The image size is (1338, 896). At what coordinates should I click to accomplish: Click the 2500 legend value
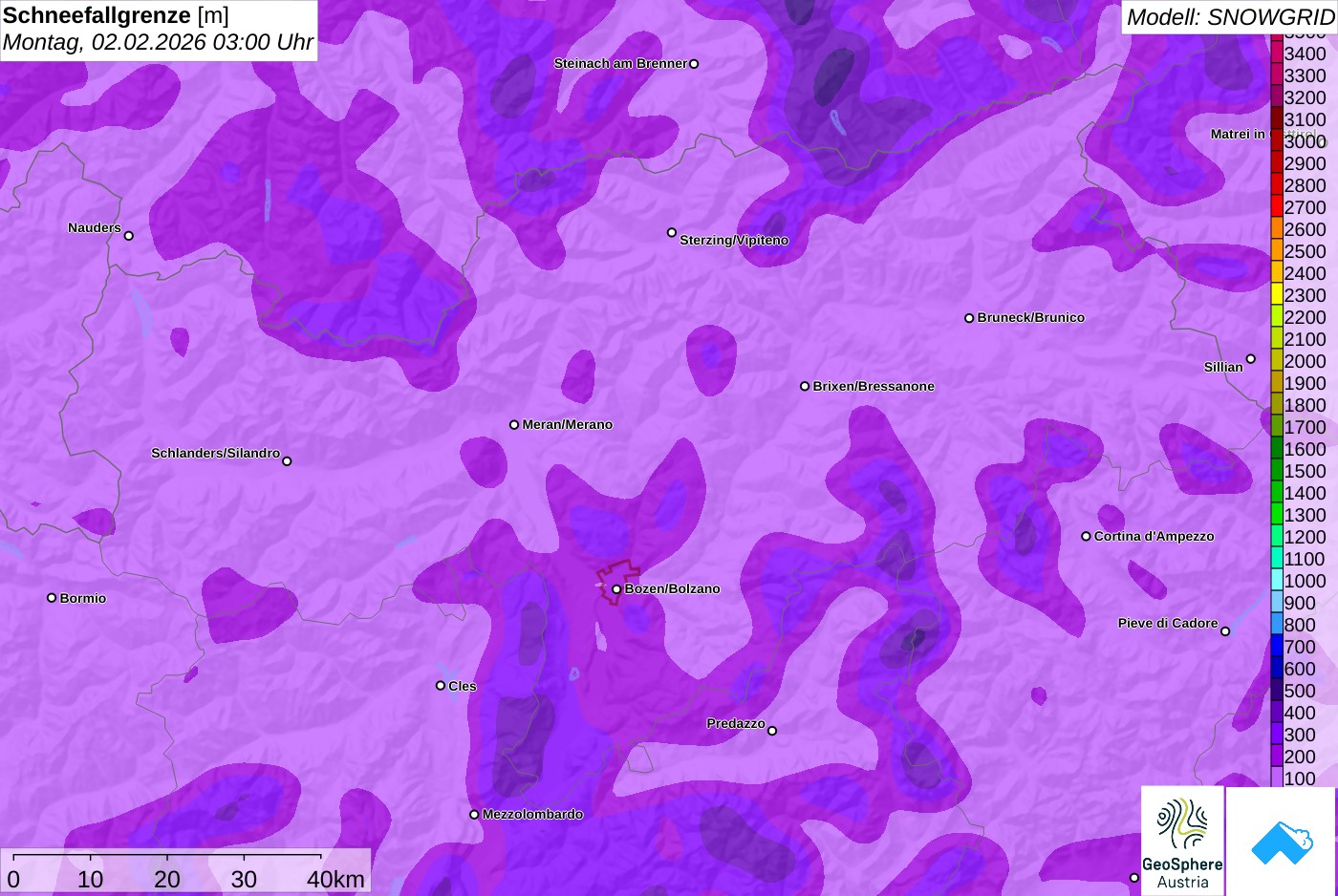tap(1306, 251)
